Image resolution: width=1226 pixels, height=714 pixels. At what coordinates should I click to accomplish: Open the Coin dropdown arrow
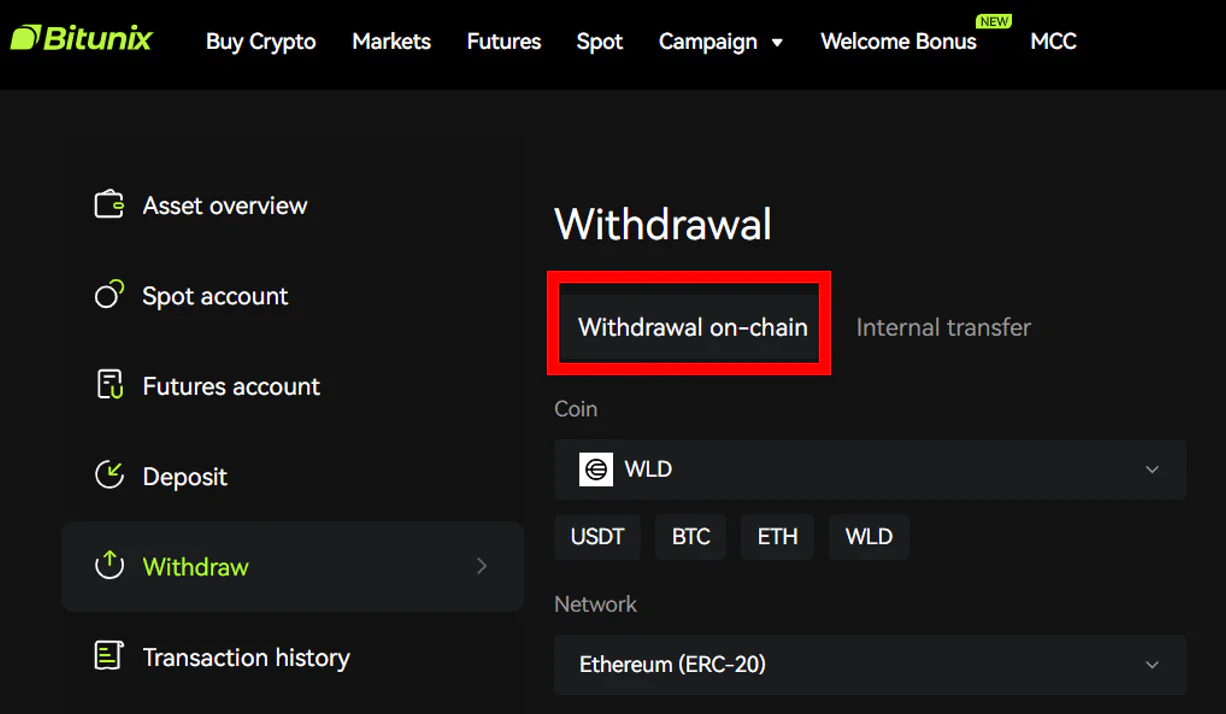coord(1152,469)
